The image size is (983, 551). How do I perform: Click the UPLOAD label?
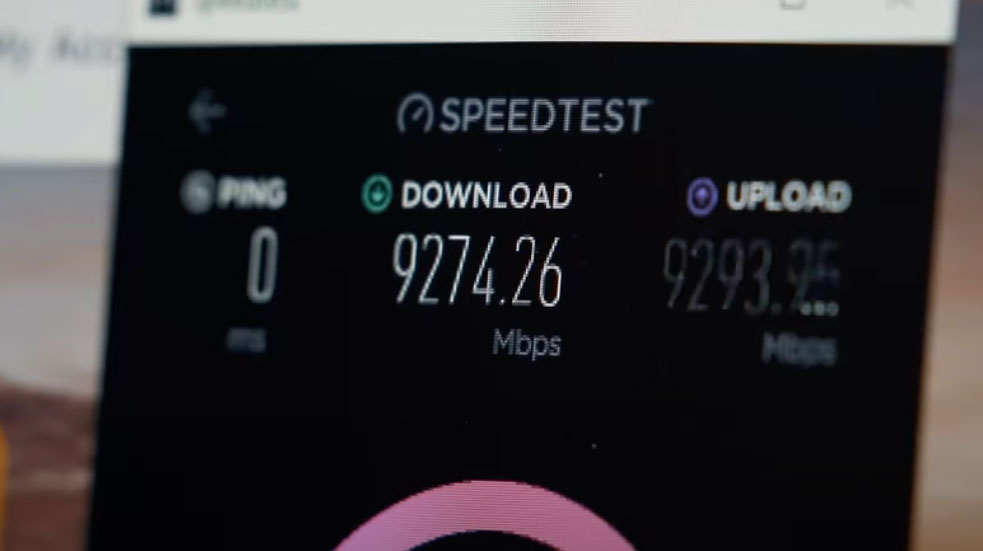[789, 196]
